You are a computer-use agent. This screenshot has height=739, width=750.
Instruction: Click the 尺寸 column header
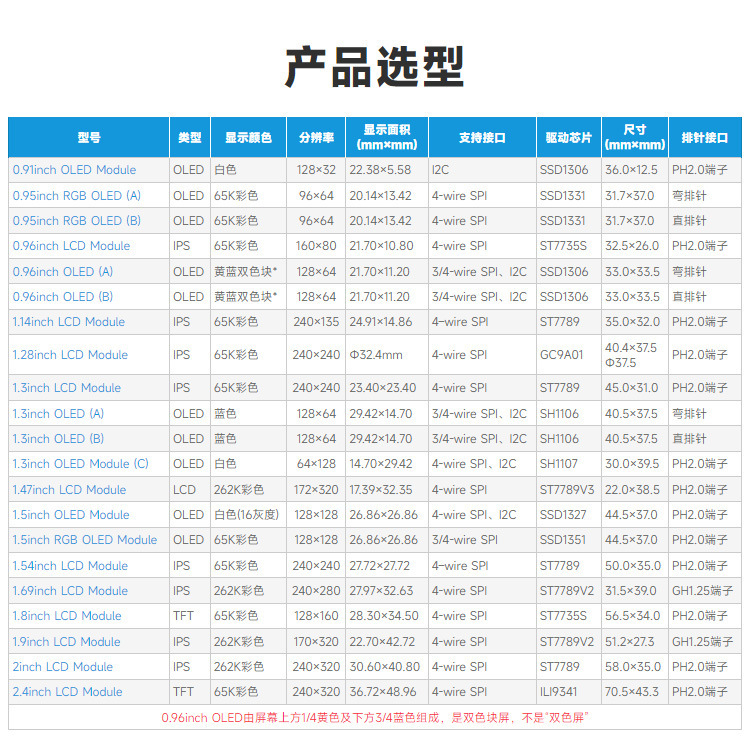[x=635, y=138]
